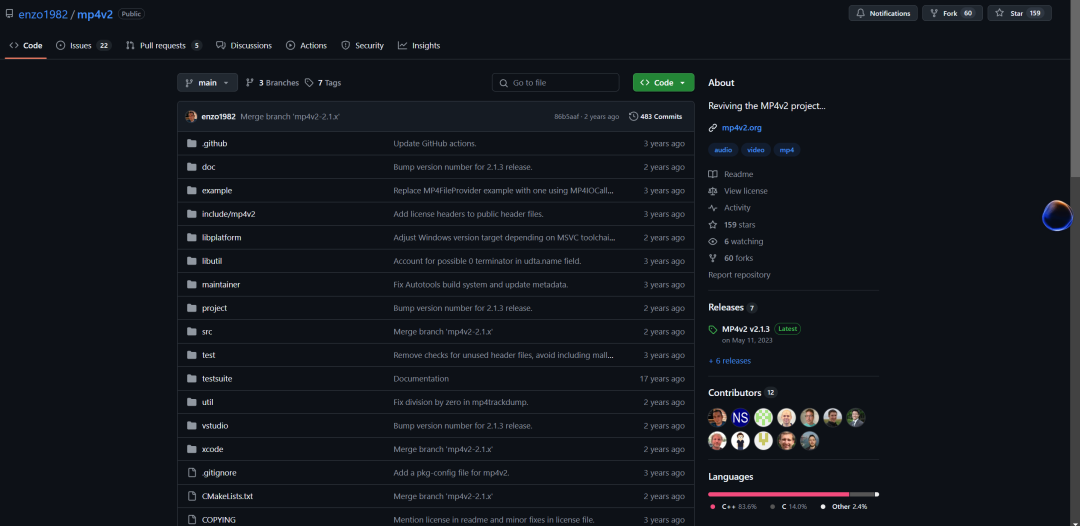This screenshot has height=526, width=1080.
Task: Click the history clock icon by 483 Commits
Action: click(634, 116)
